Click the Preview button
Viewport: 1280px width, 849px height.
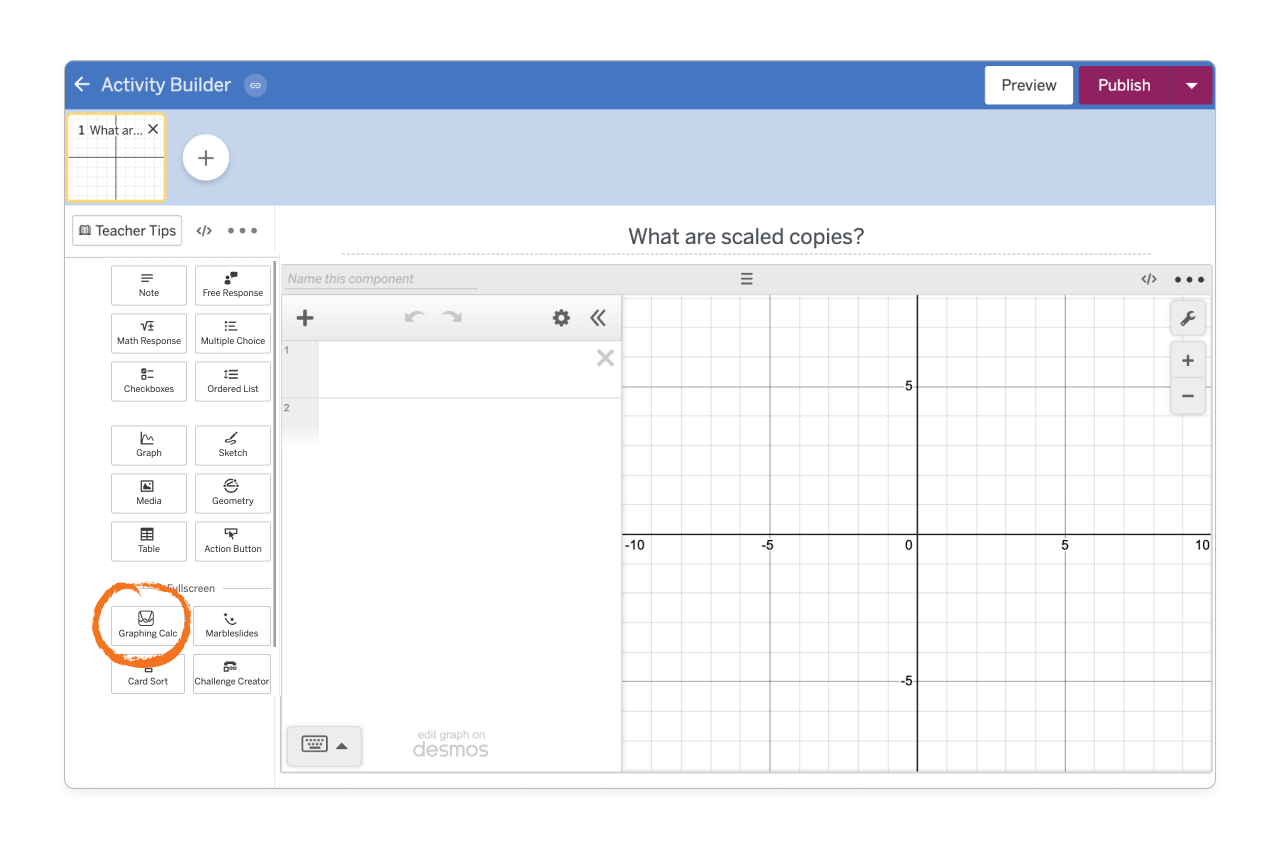click(1028, 85)
